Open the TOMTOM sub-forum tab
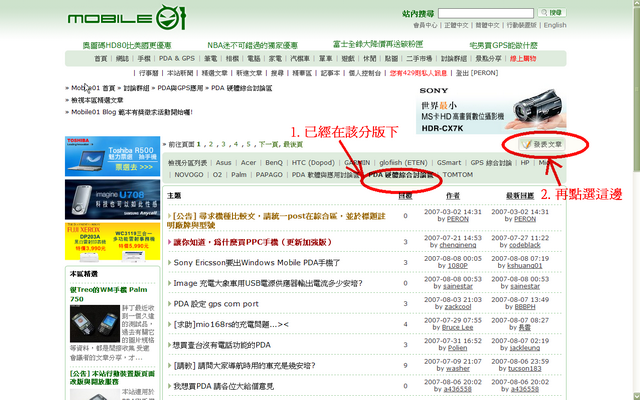The image size is (640, 400). [x=458, y=175]
